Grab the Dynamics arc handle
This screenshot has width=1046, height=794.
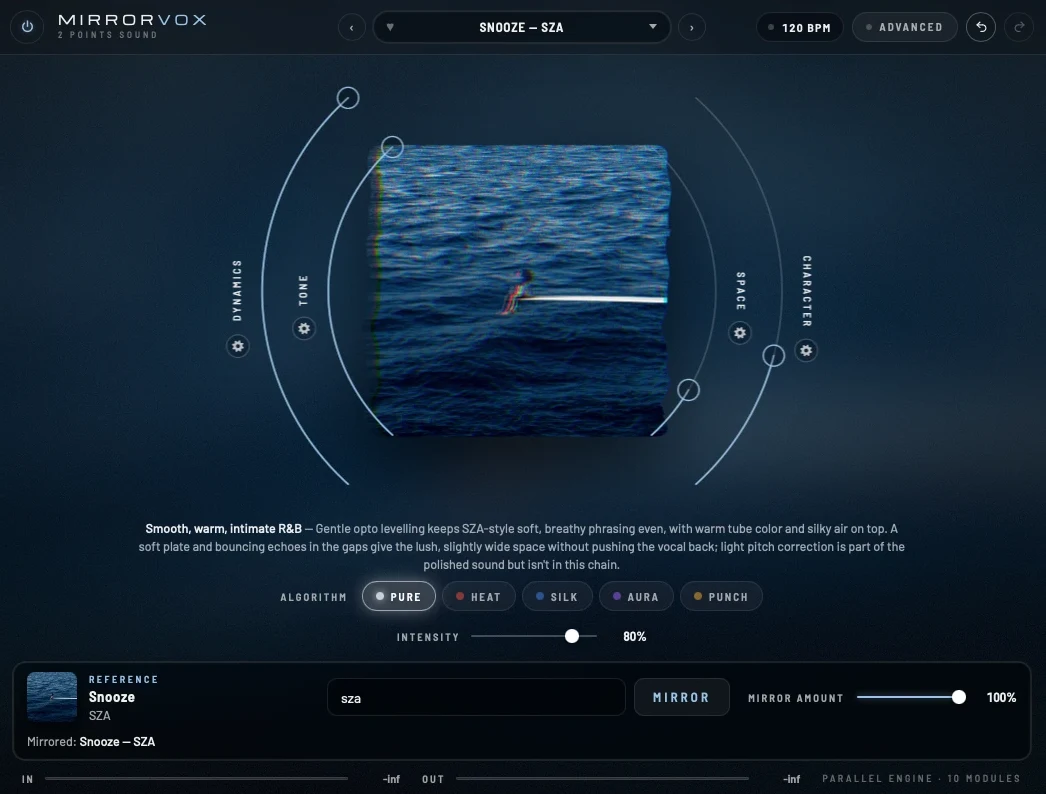(x=348, y=98)
